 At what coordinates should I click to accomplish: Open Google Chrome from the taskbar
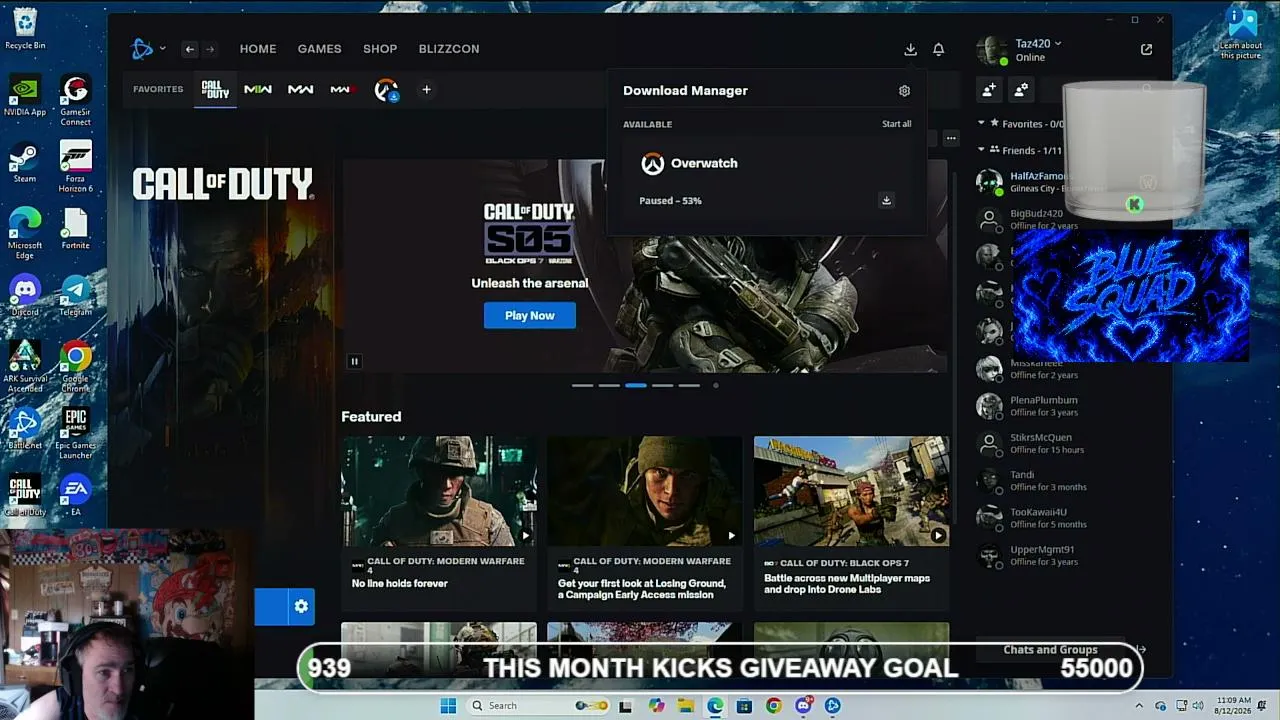773,706
